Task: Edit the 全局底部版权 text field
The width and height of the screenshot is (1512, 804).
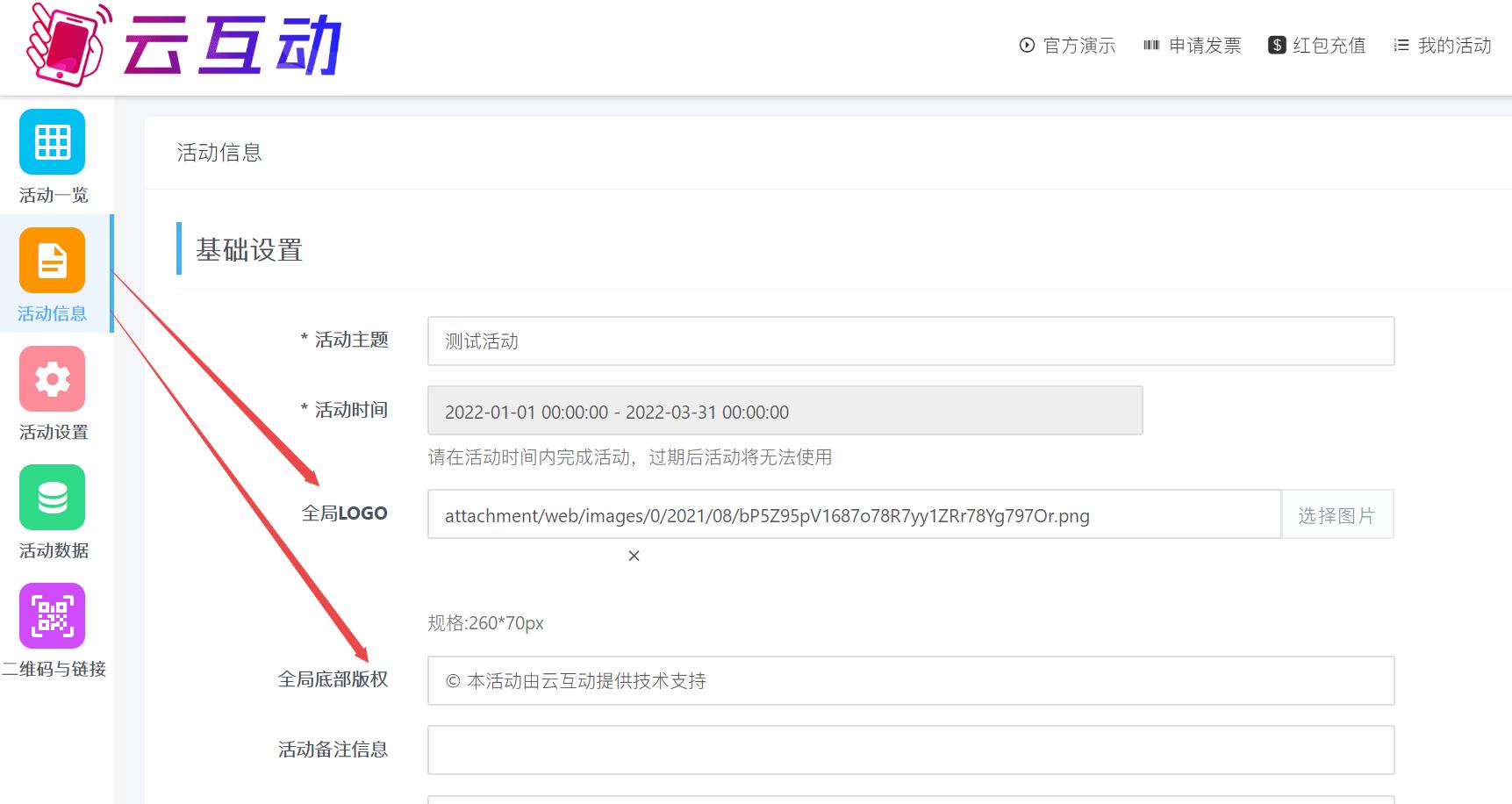Action: (x=910, y=681)
